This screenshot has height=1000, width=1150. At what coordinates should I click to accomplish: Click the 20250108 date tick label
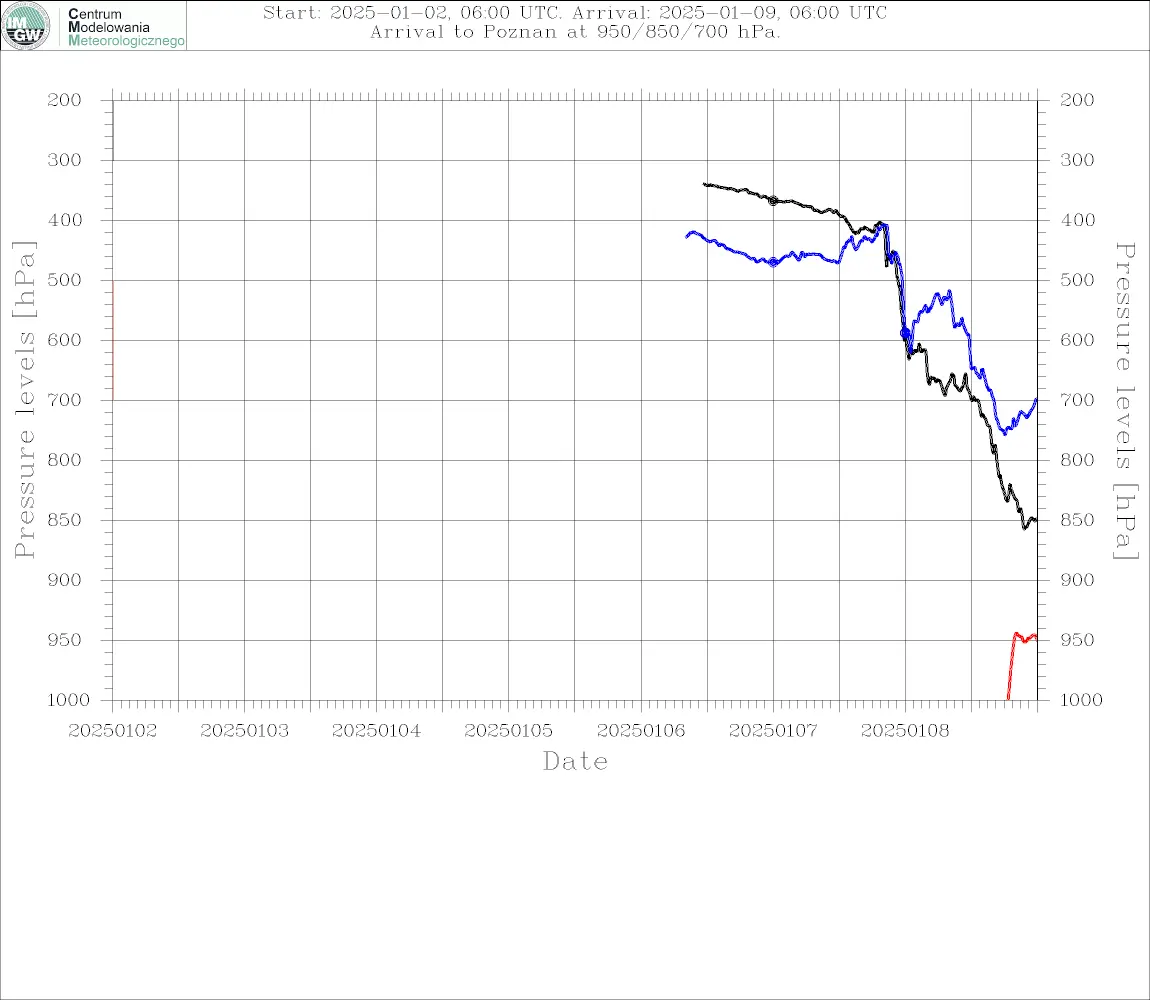pos(905,731)
